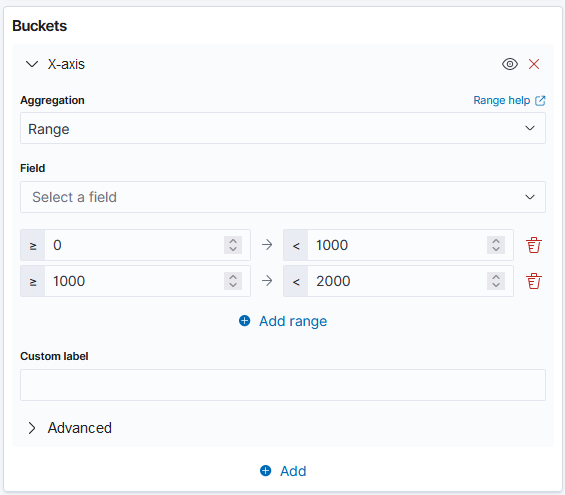Image resolution: width=565 pixels, height=495 pixels.
Task: Delete the 1000 to 2000 range row
Action: point(534,281)
